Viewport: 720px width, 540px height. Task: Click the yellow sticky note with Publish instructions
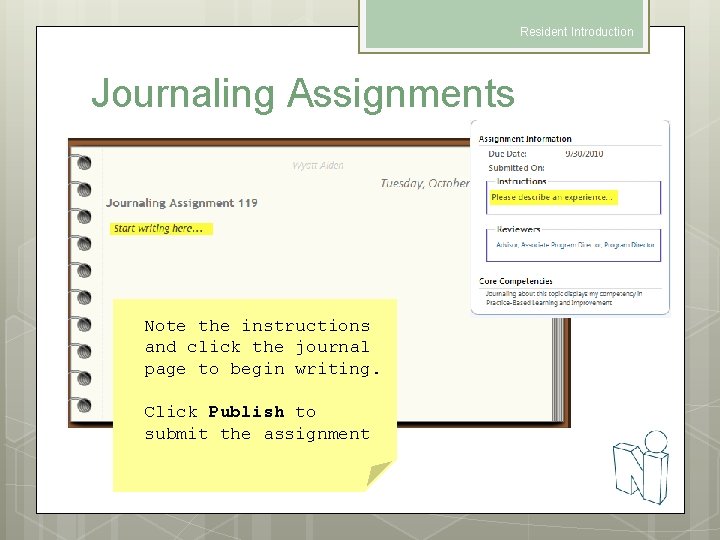coord(255,395)
